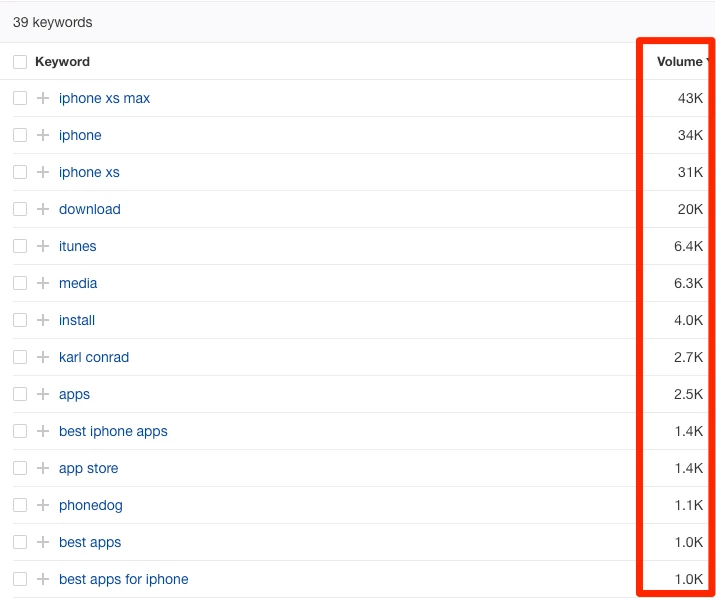The height and width of the screenshot is (598, 716).
Task: Click the plus icon in first 1.0K row
Action: pyautogui.click(x=43, y=542)
